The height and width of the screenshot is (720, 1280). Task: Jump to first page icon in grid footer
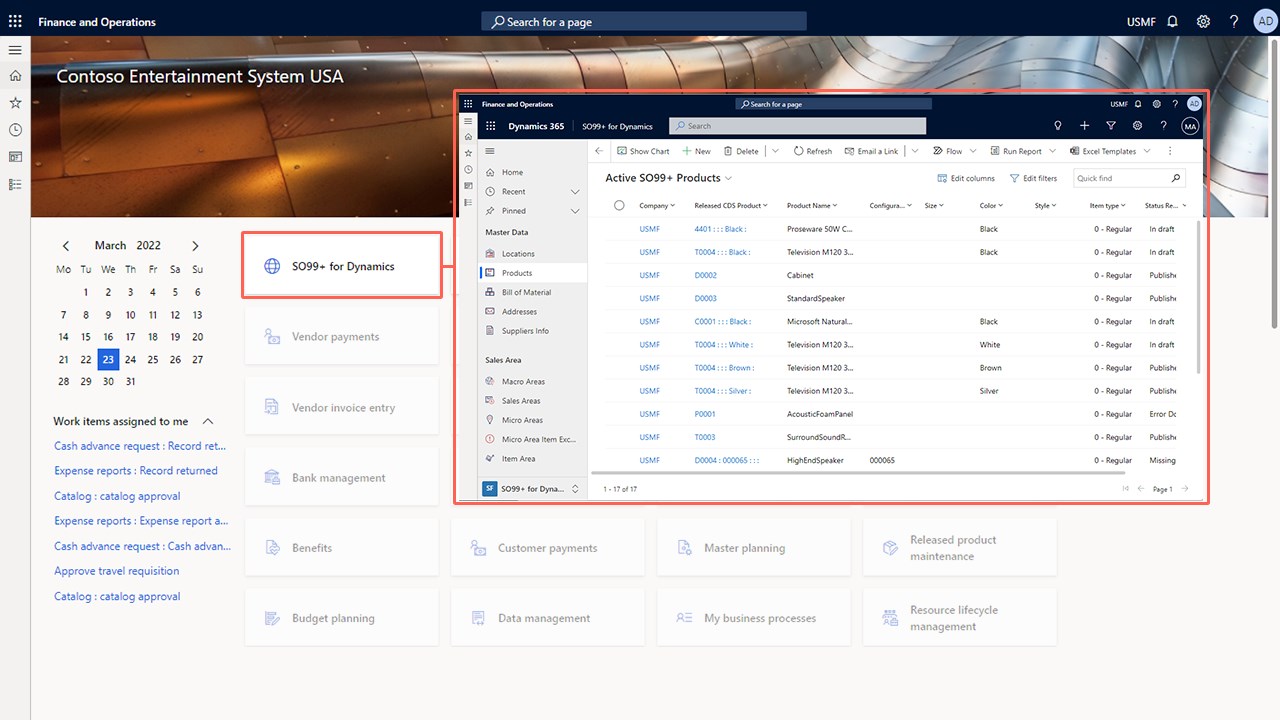tap(1126, 489)
